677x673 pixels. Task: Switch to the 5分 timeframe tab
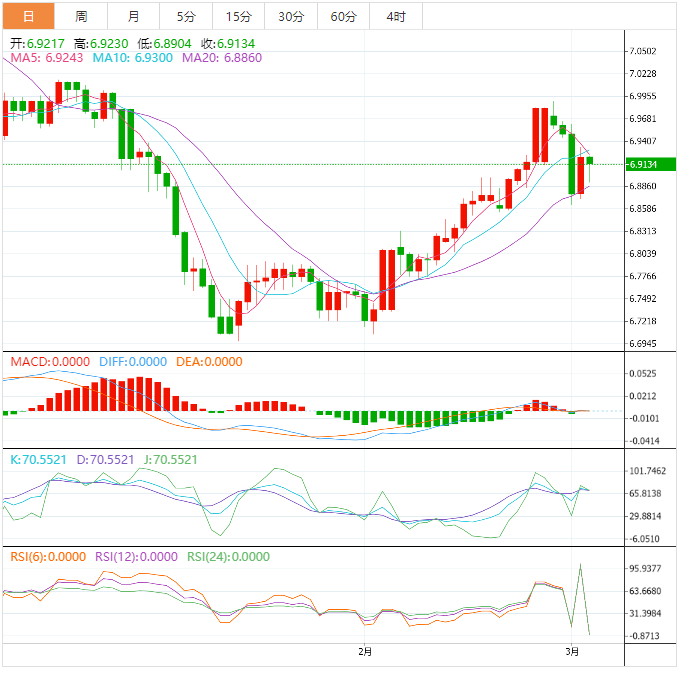(x=186, y=16)
